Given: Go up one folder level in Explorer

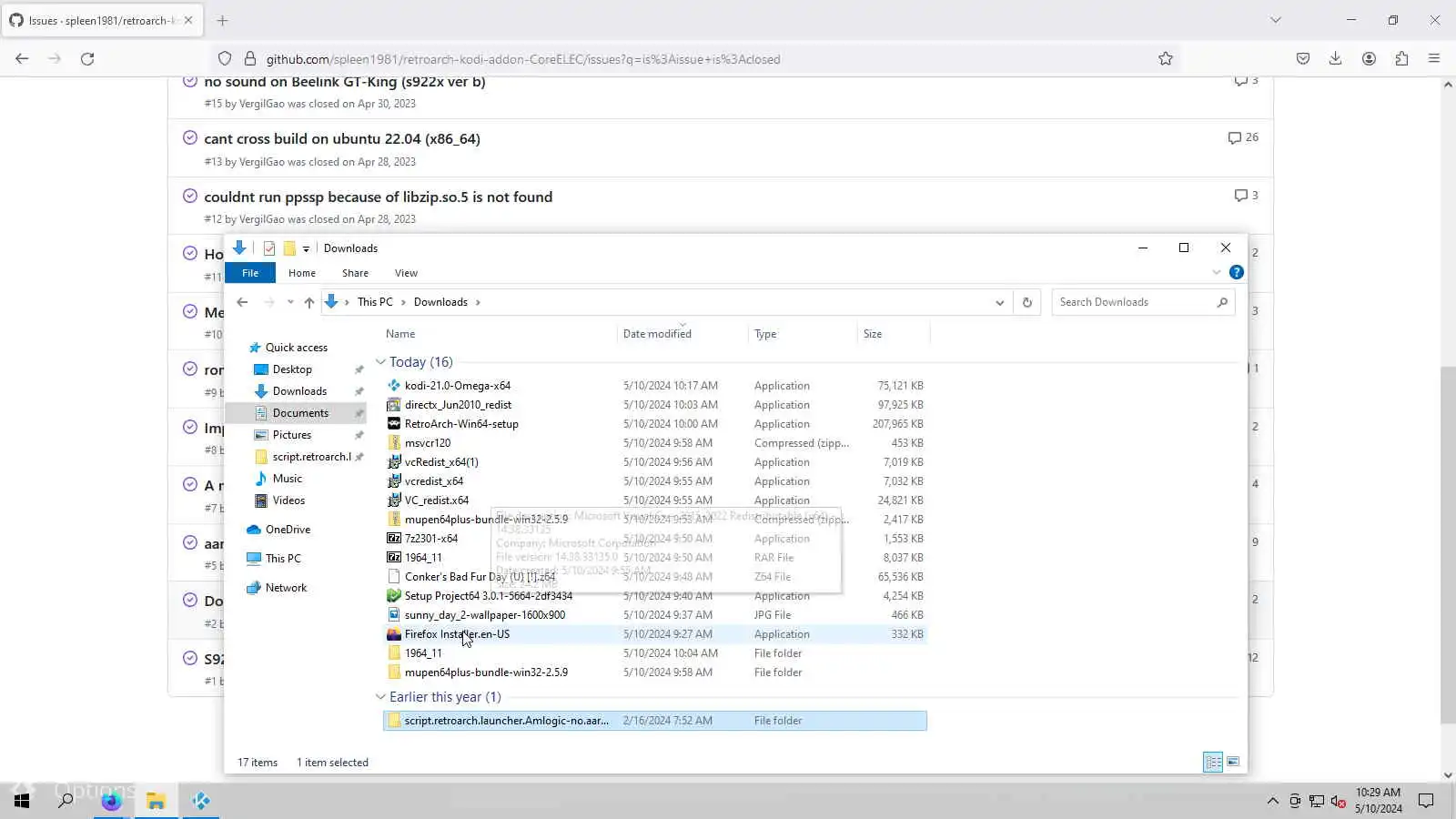Looking at the screenshot, I should (x=309, y=302).
